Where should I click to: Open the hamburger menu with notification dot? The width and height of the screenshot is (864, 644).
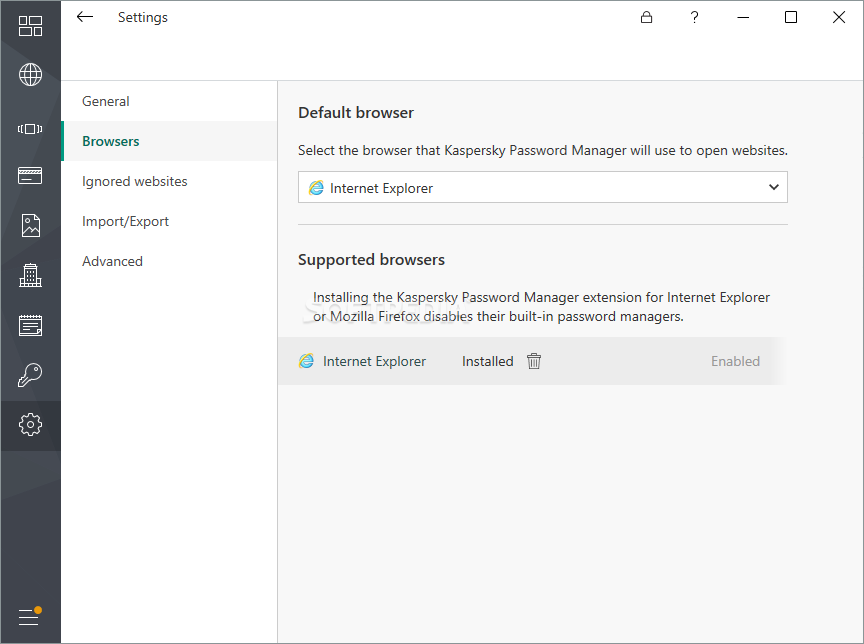pos(30,616)
